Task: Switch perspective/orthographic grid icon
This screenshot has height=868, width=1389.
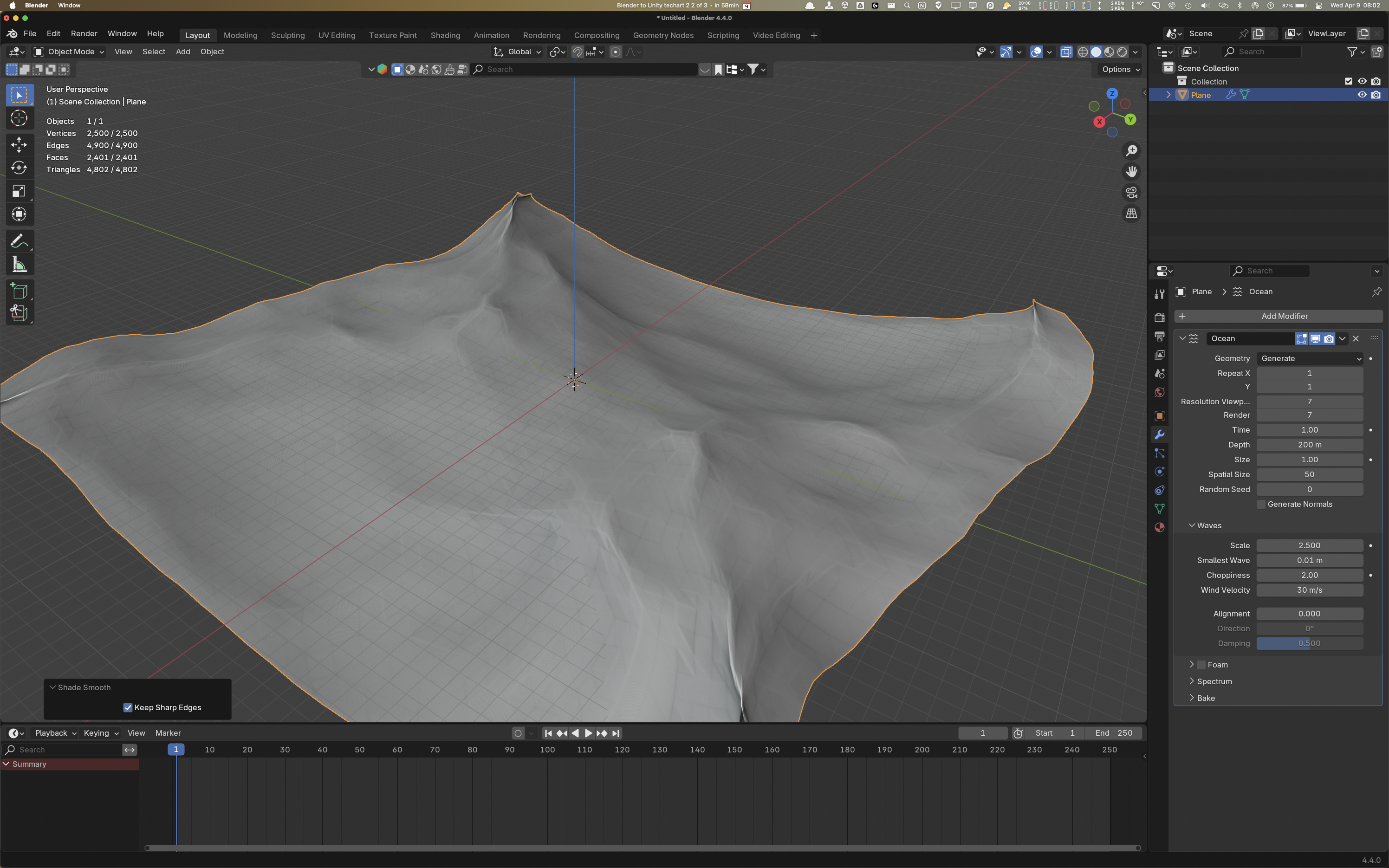Action: tap(1131, 214)
